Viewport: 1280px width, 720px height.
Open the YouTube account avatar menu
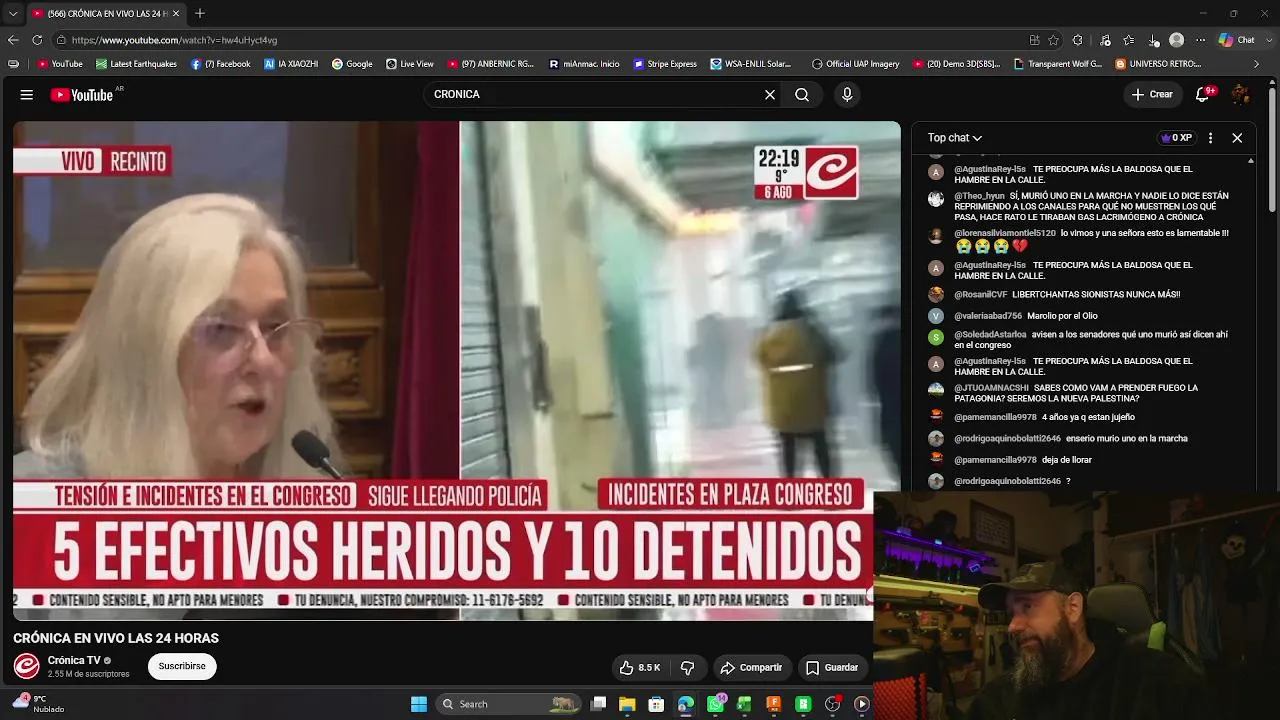coord(1240,95)
